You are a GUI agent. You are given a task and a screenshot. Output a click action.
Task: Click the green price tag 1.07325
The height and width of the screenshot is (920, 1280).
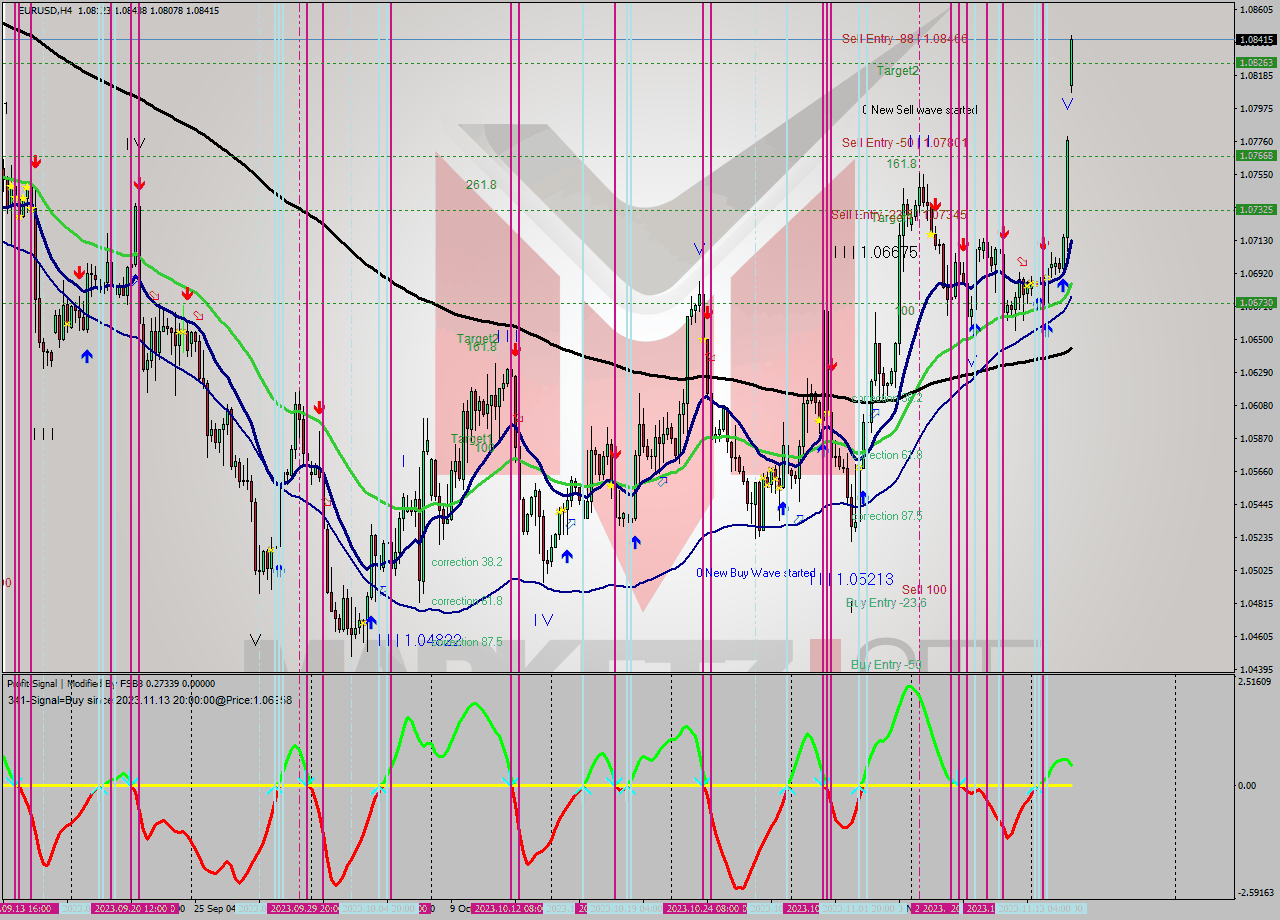[x=1255, y=209]
